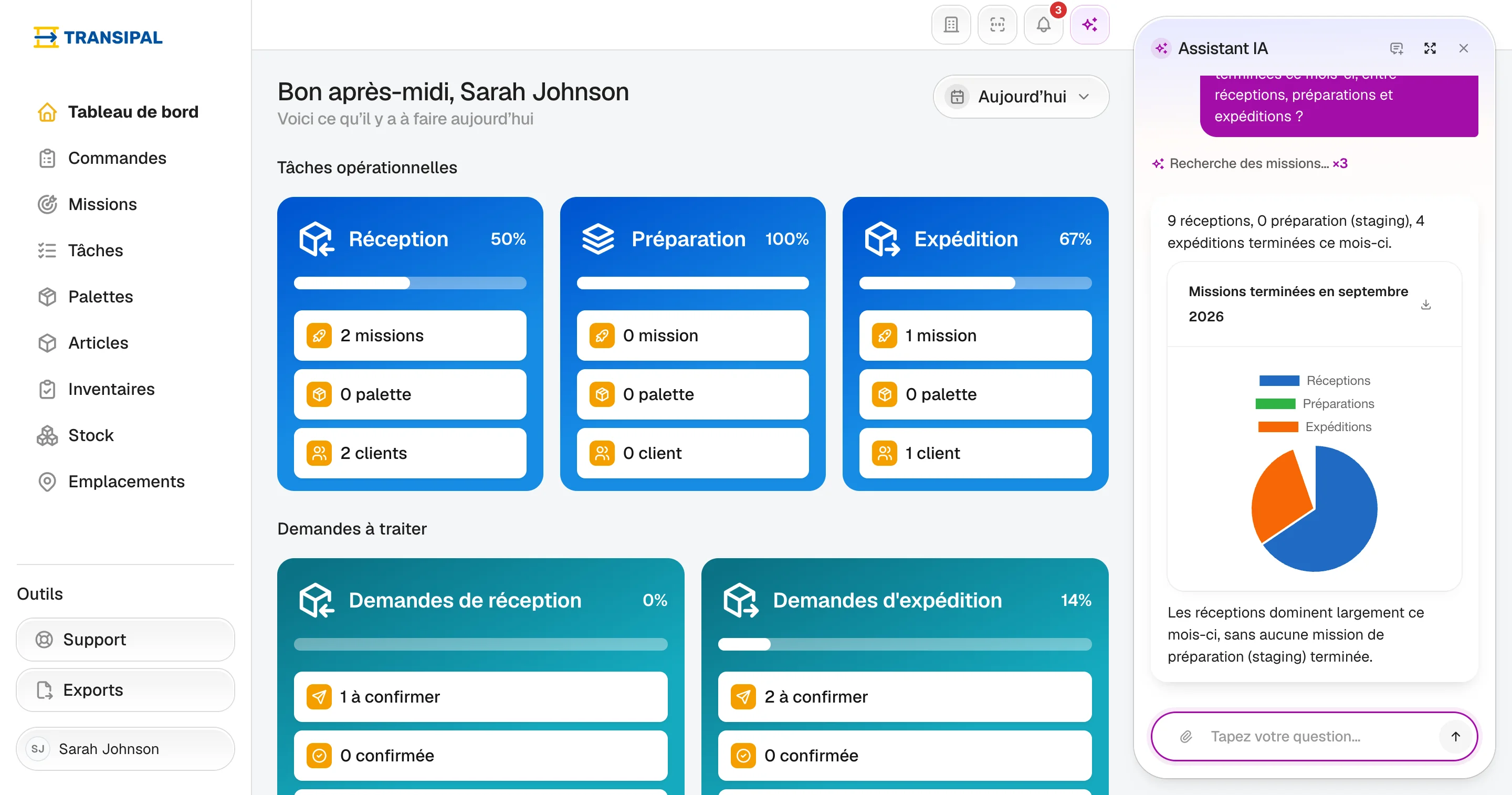Image resolution: width=1512 pixels, height=795 pixels.
Task: Open the 2 missions Réception tile
Action: click(x=409, y=335)
